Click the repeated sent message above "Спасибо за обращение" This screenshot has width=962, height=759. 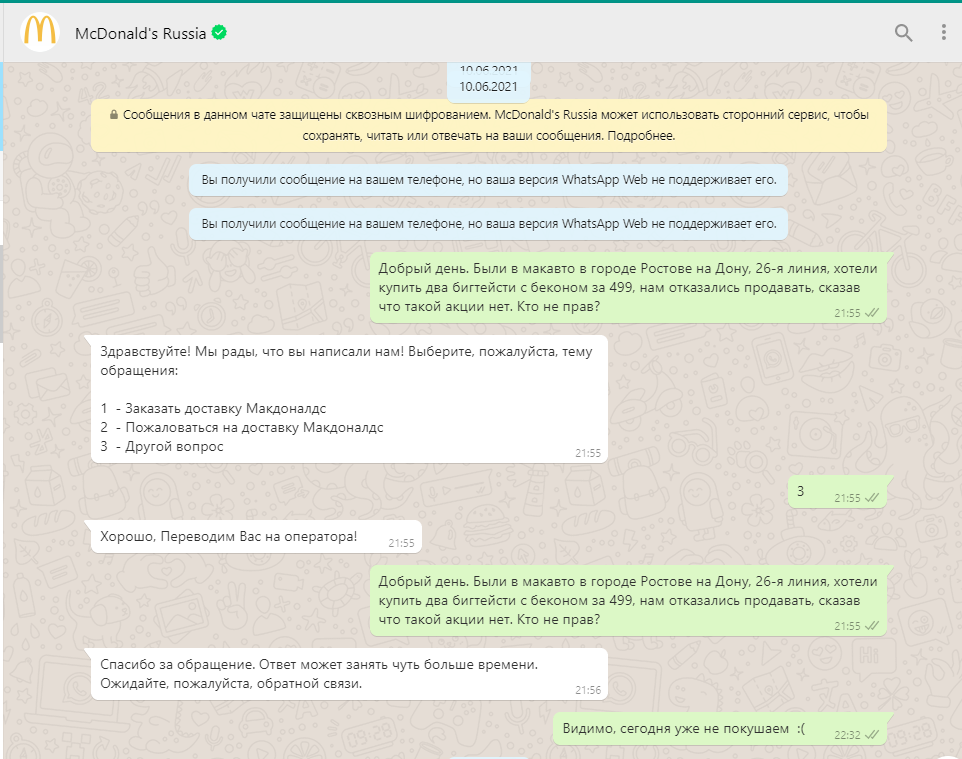pos(628,601)
